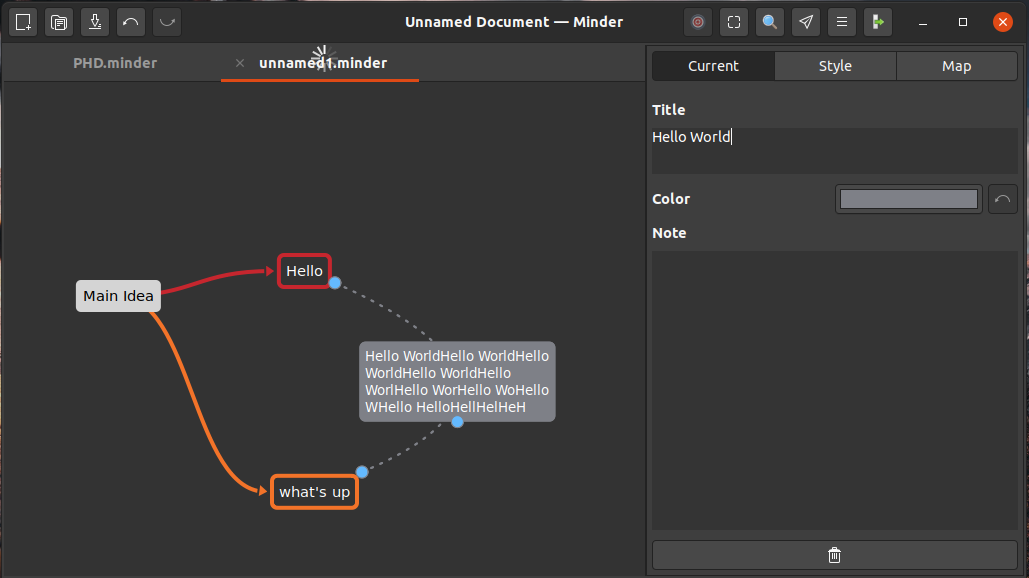1029x578 pixels.
Task: Select the Hello node
Action: pos(304,271)
